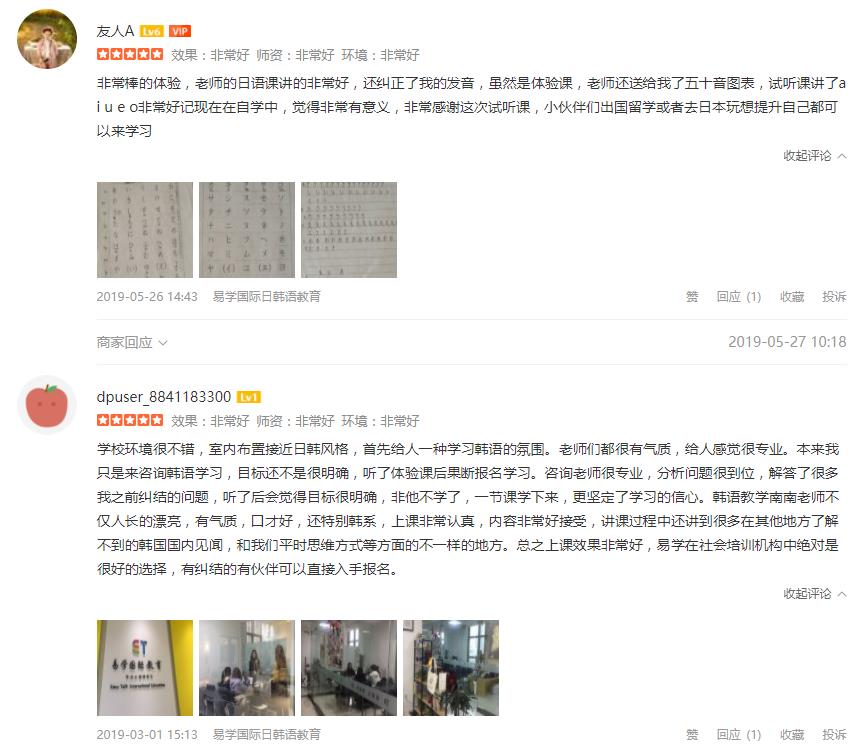Click the Lv6 level badge
The height and width of the screenshot is (756, 855).
[x=152, y=31]
